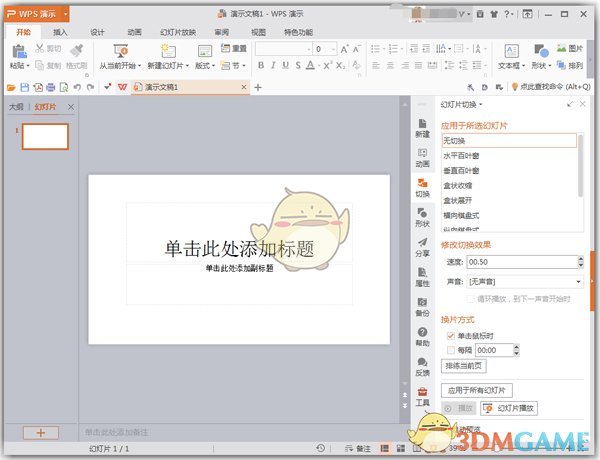
Task: Expand the 声音 (Sound) dropdown
Action: [579, 281]
